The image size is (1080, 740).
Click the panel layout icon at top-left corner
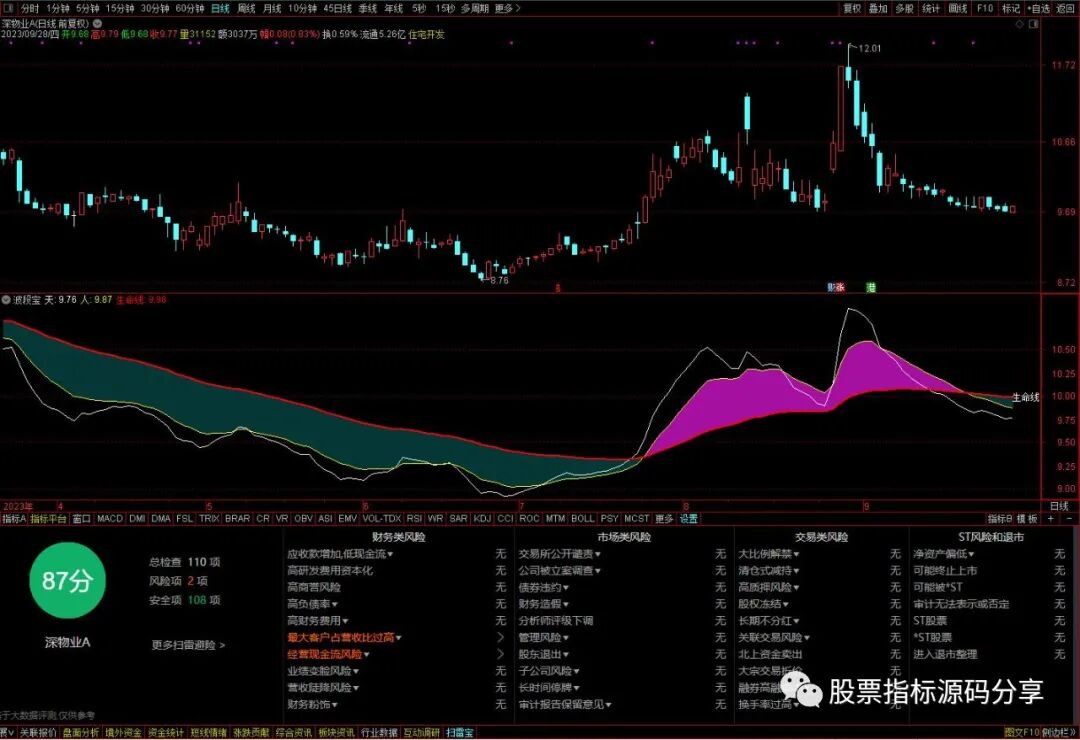[x=8, y=8]
